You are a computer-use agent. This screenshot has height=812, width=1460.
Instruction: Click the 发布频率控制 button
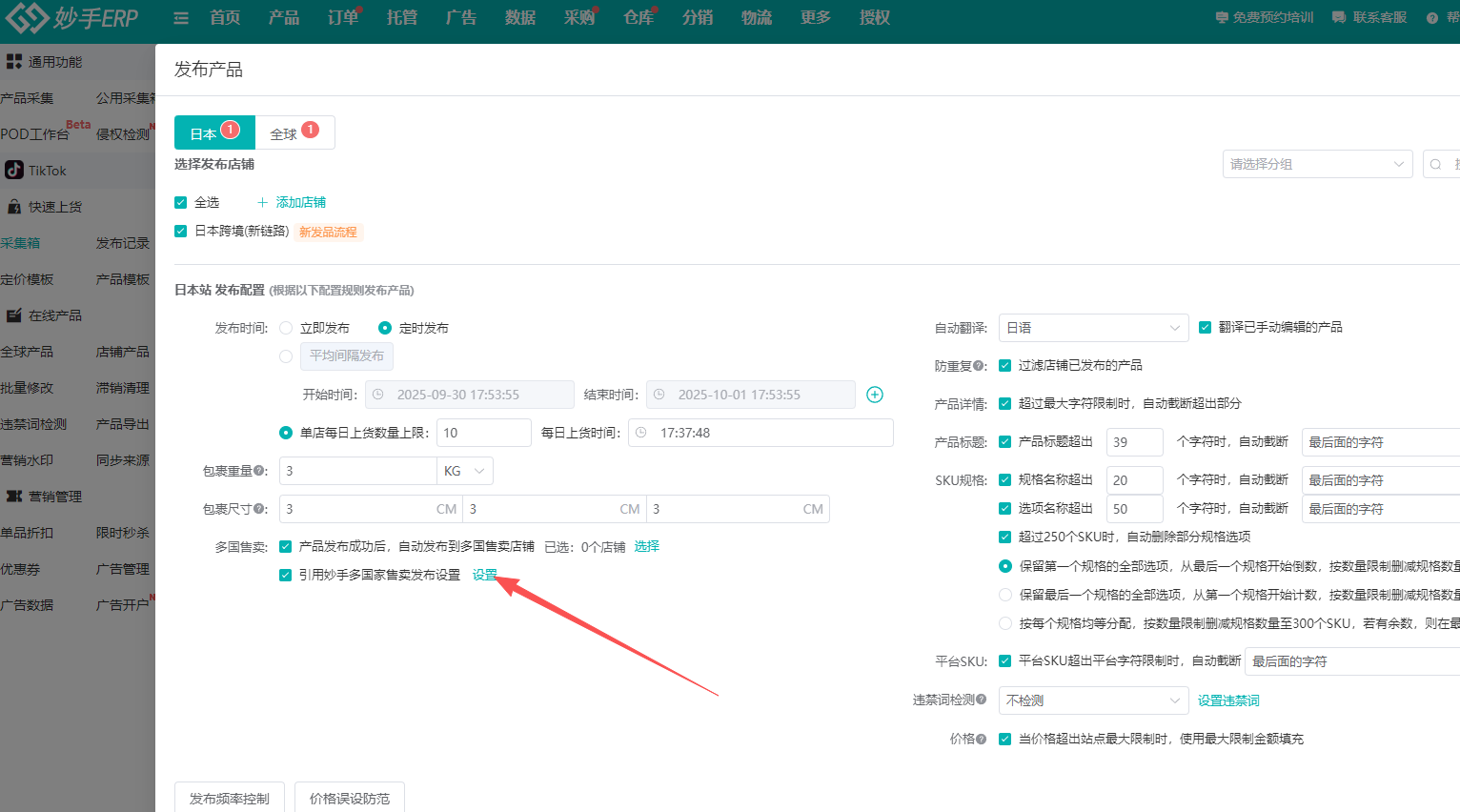230,800
